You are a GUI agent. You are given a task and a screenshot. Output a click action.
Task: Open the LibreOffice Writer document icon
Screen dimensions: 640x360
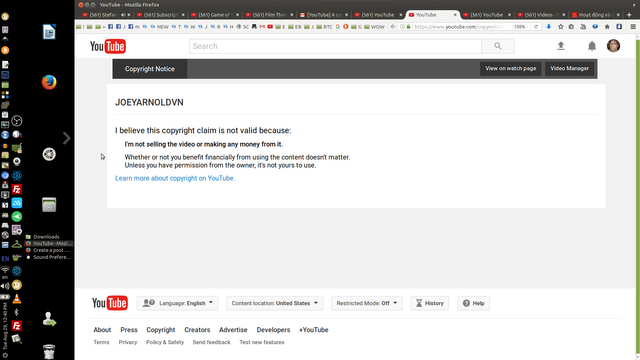[49, 32]
